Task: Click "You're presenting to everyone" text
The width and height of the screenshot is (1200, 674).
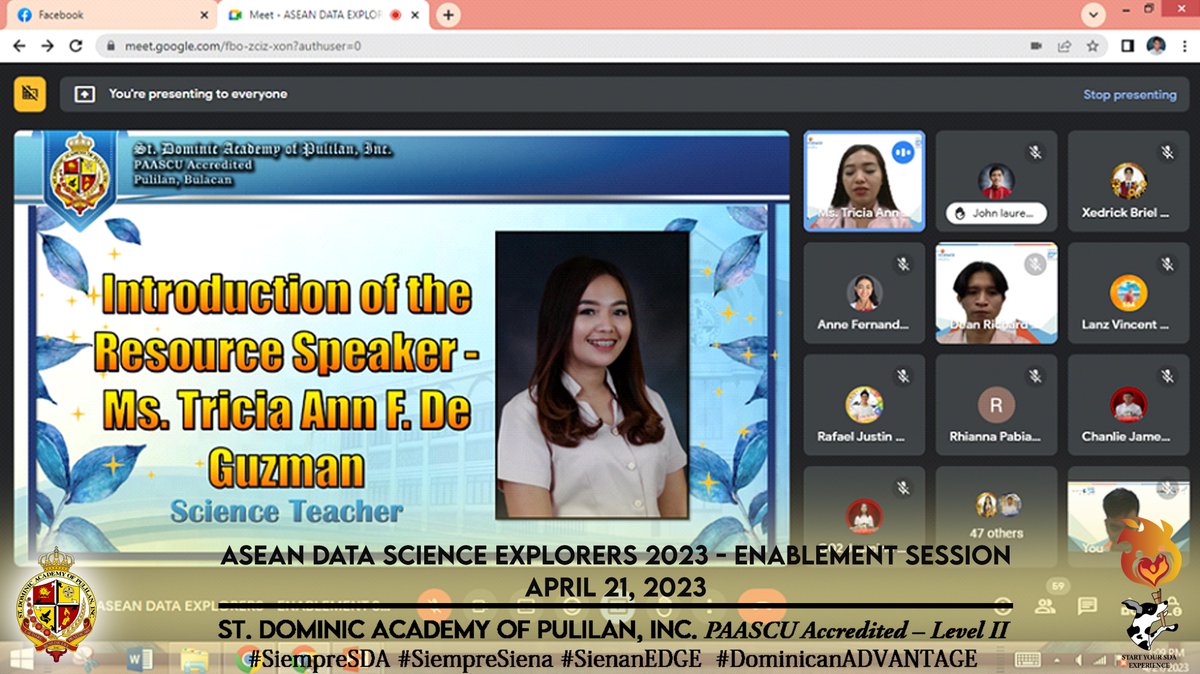Action: click(x=198, y=94)
